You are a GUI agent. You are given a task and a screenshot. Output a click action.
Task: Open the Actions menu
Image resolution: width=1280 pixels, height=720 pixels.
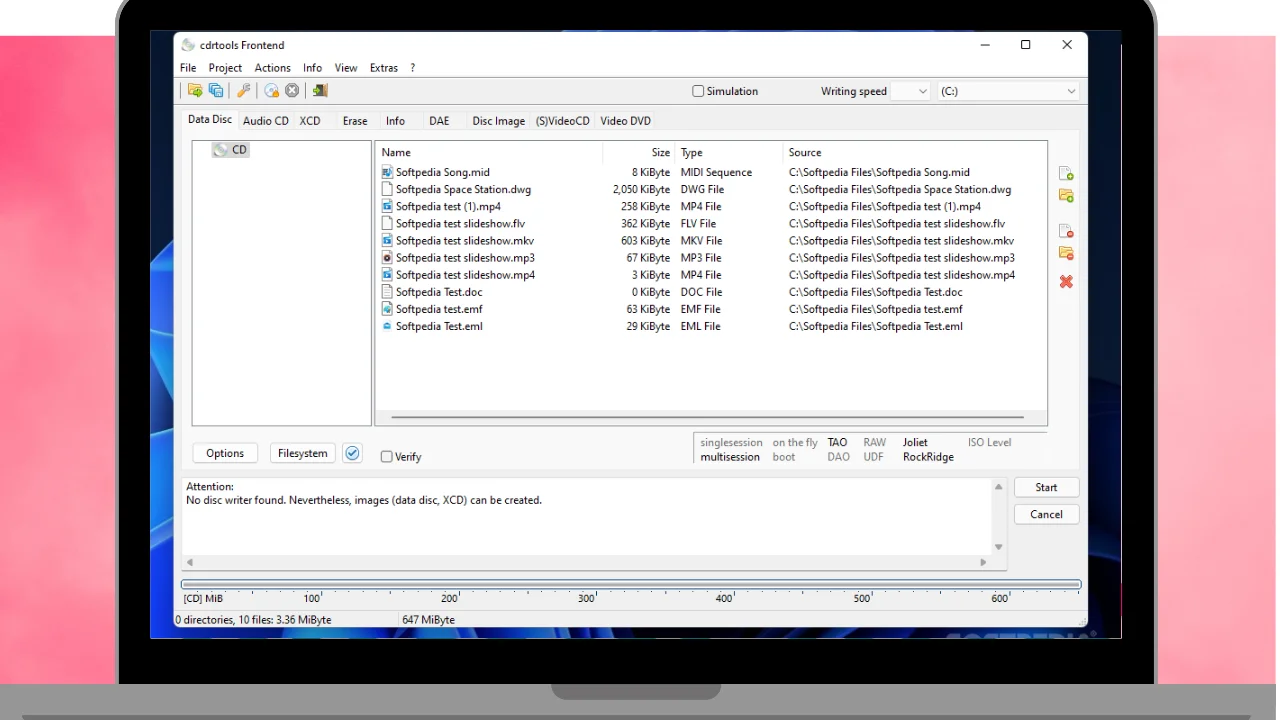[x=272, y=68]
